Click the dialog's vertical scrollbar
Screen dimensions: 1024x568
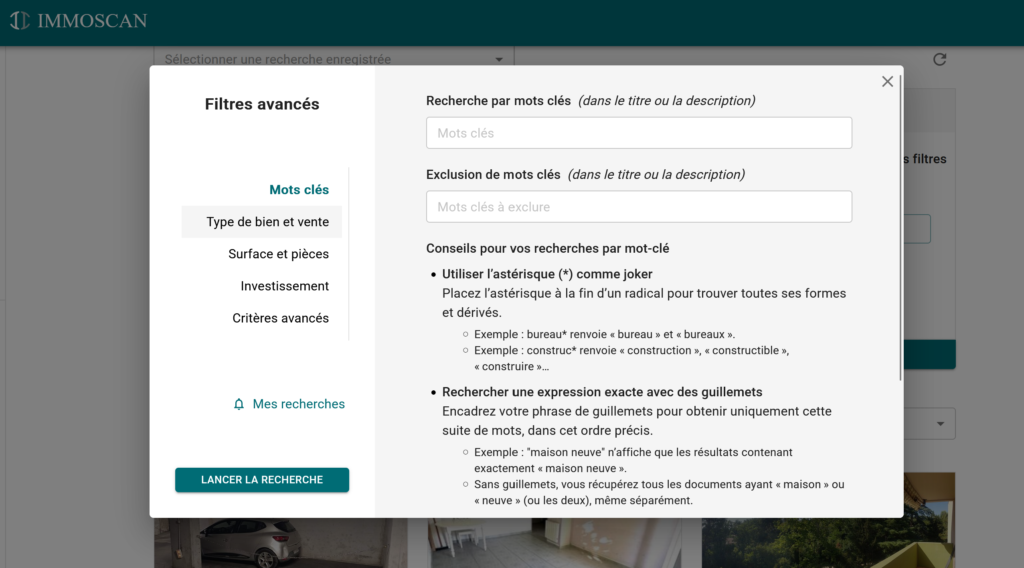(901, 229)
